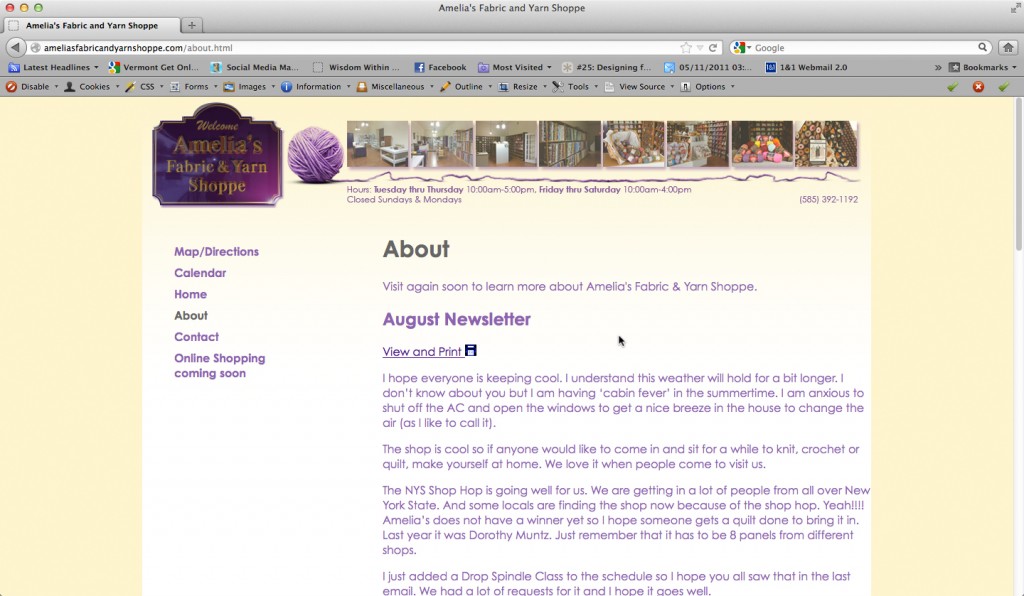Image resolution: width=1024 pixels, height=596 pixels.
Task: Open the Bookmarks menu on bookmarks bar
Action: coord(984,68)
